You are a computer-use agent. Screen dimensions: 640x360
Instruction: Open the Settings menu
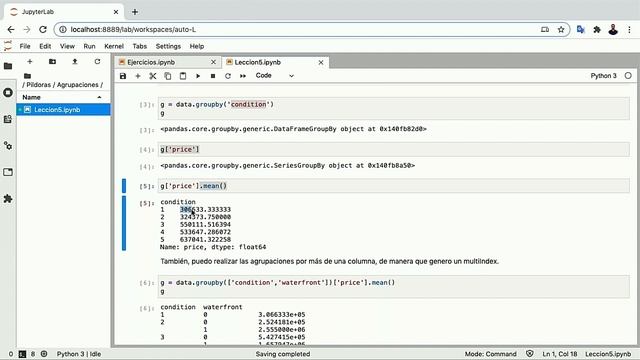[168, 46]
